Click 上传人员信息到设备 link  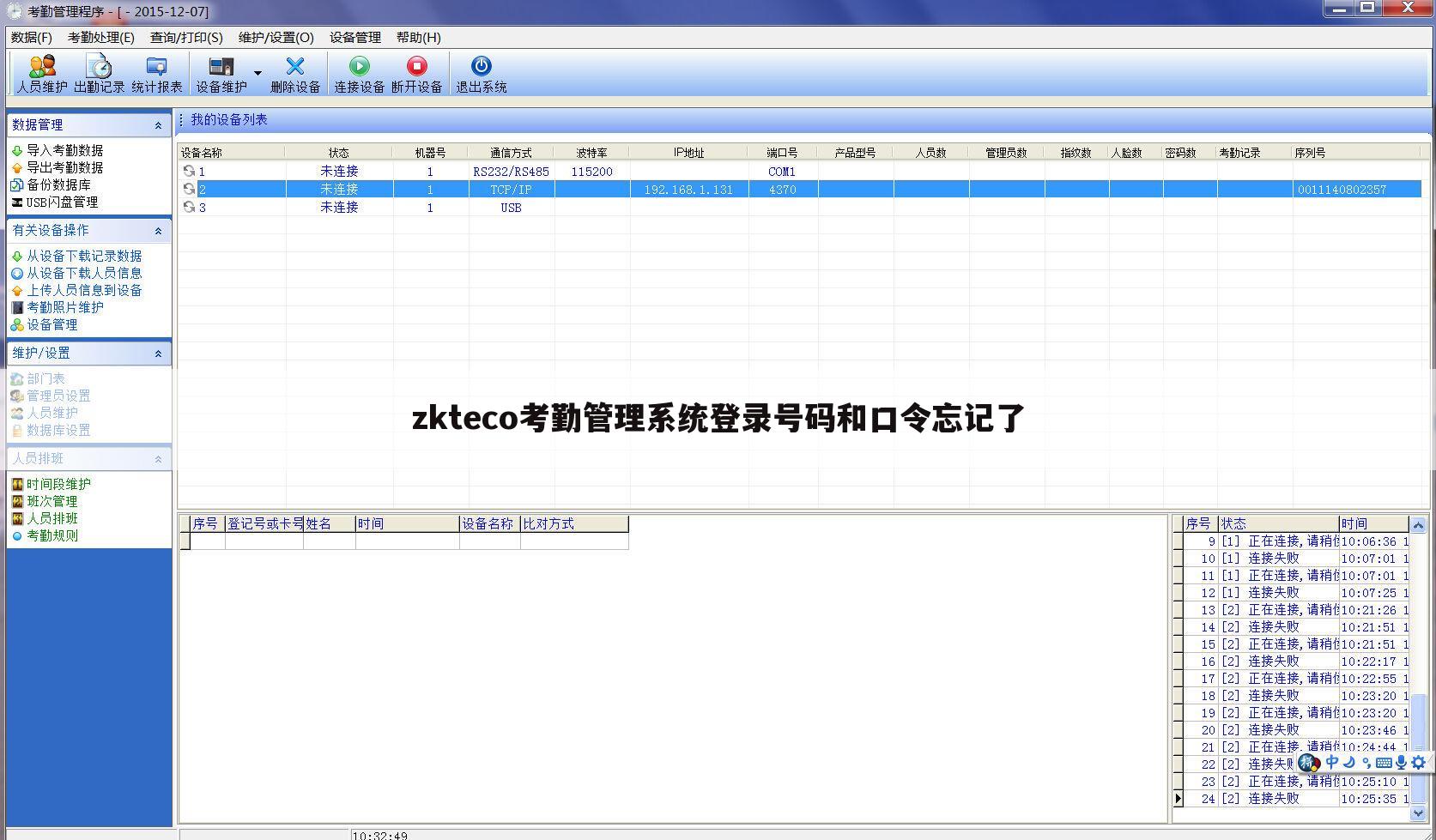tap(84, 290)
